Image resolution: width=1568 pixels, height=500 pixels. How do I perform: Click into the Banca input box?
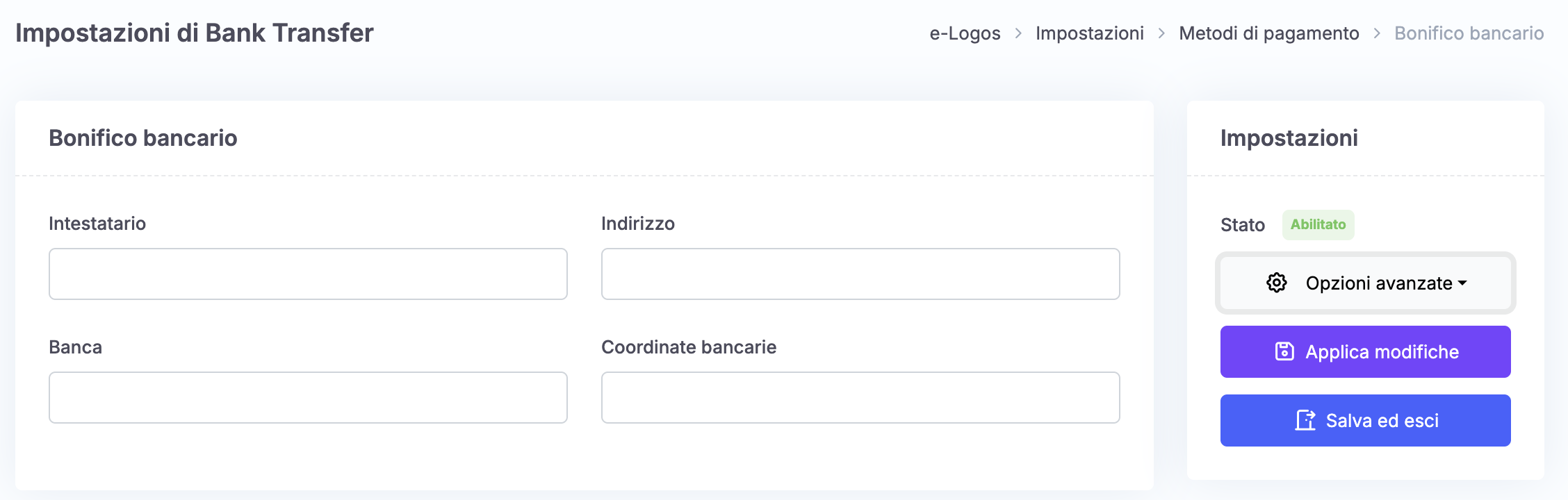point(308,397)
